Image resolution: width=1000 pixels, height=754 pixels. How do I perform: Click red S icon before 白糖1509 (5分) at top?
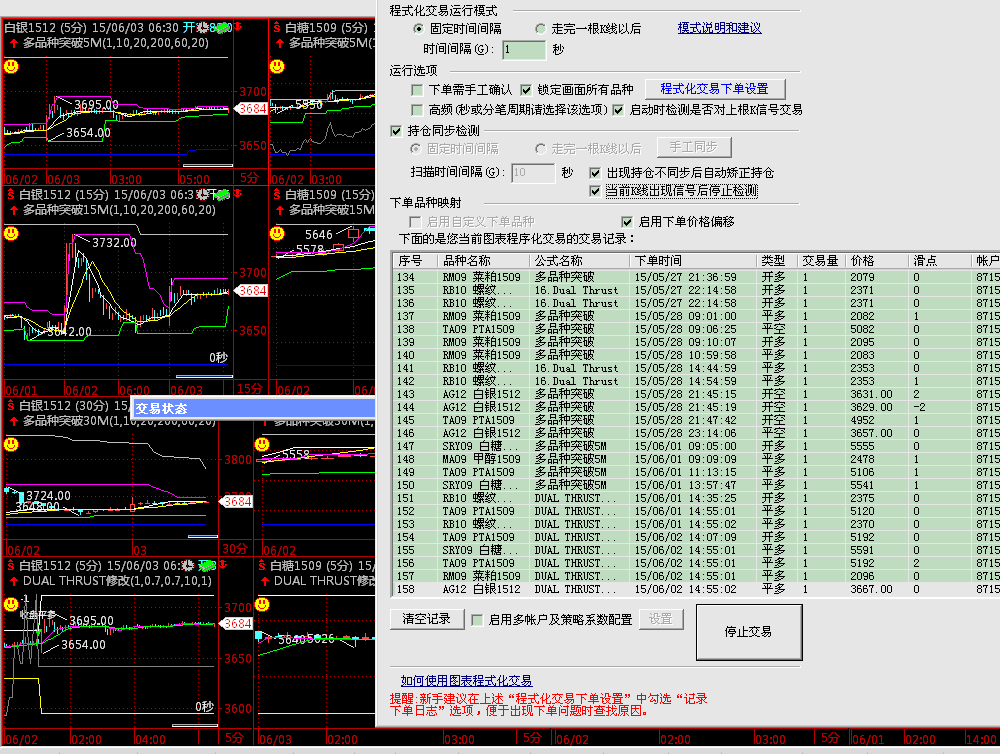(277, 27)
